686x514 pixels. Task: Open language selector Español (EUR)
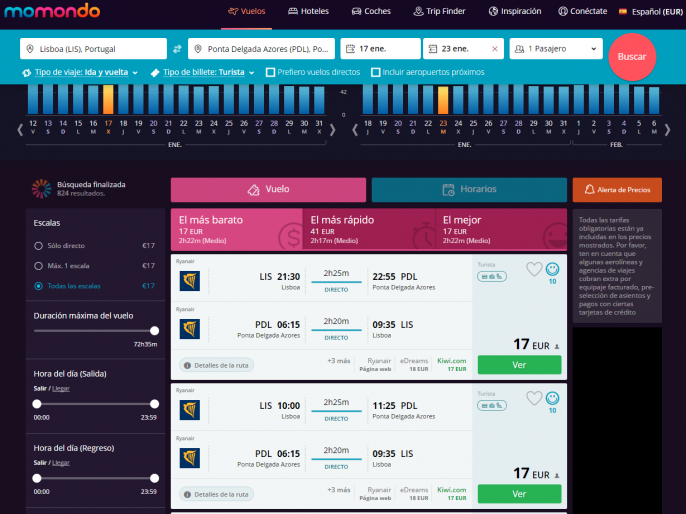[651, 12]
